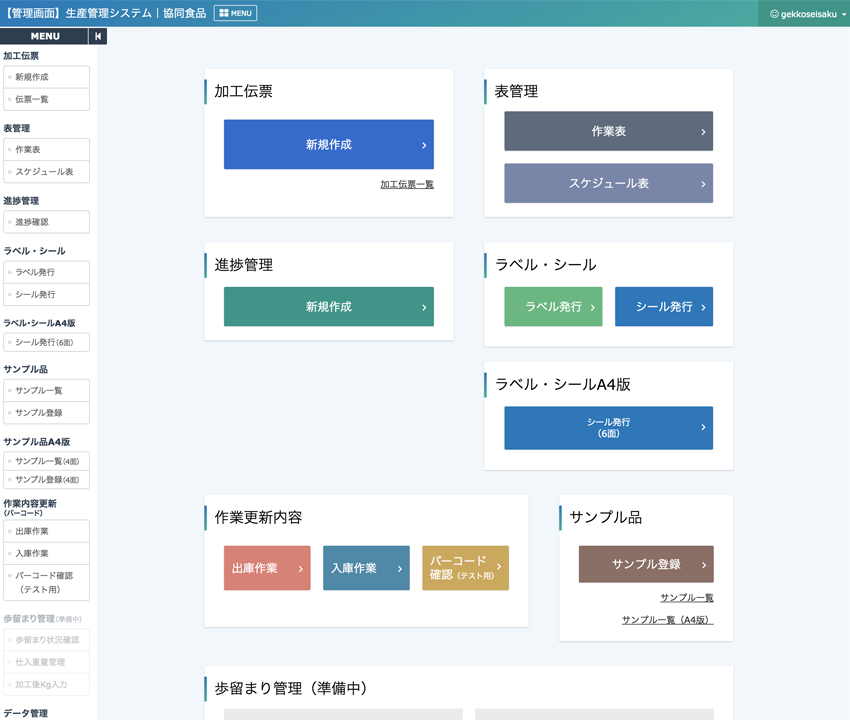
Task: Select 進捗確認 in the sidebar menu
Action: pyautogui.click(x=46, y=222)
